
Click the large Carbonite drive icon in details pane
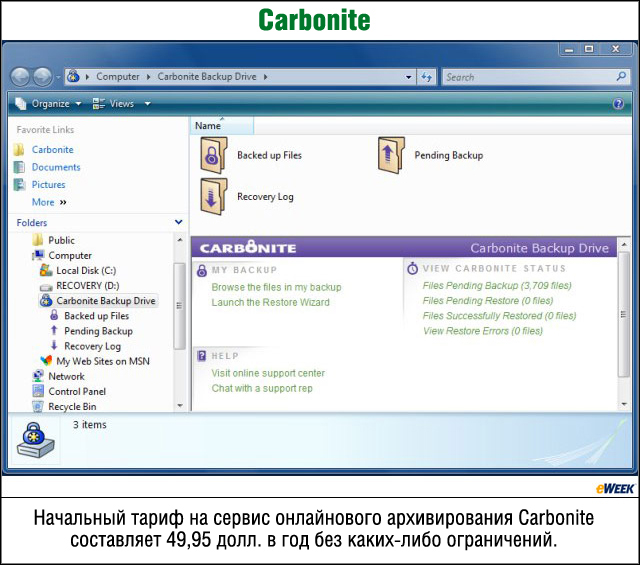[36, 440]
